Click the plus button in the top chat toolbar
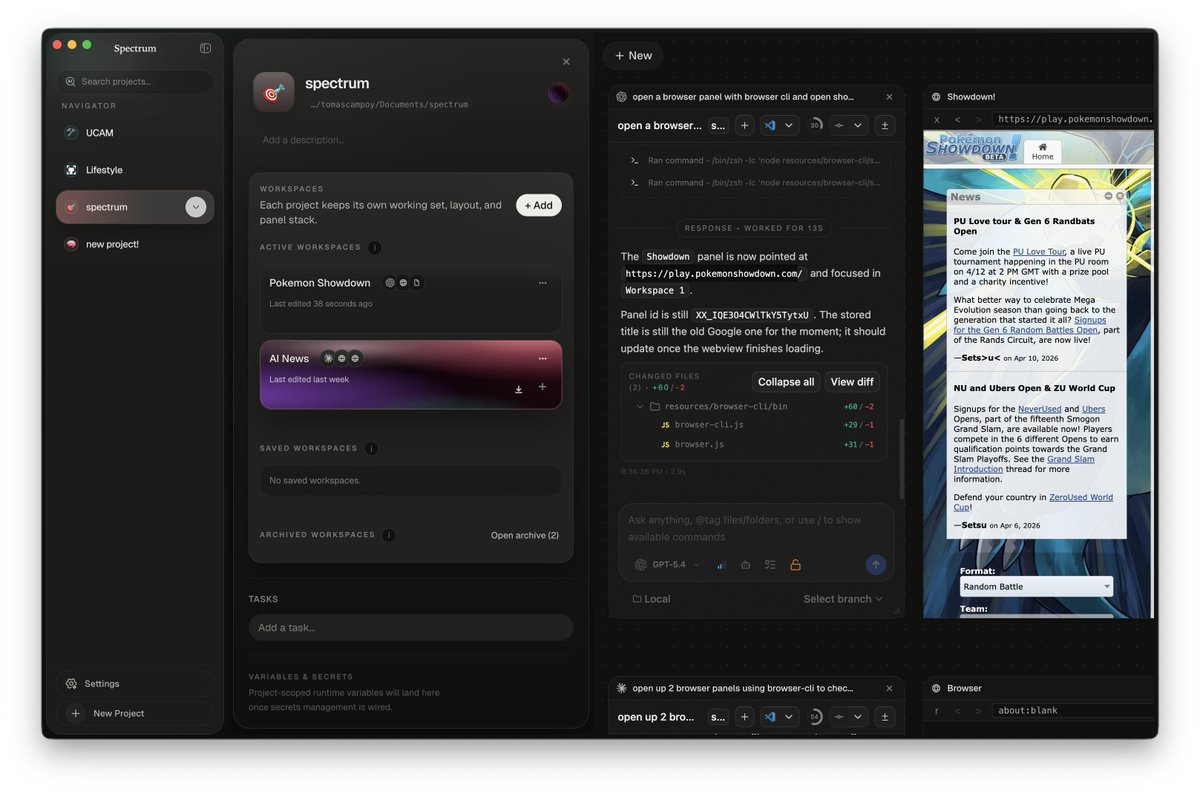Viewport: 1200px width, 794px height. (x=744, y=126)
